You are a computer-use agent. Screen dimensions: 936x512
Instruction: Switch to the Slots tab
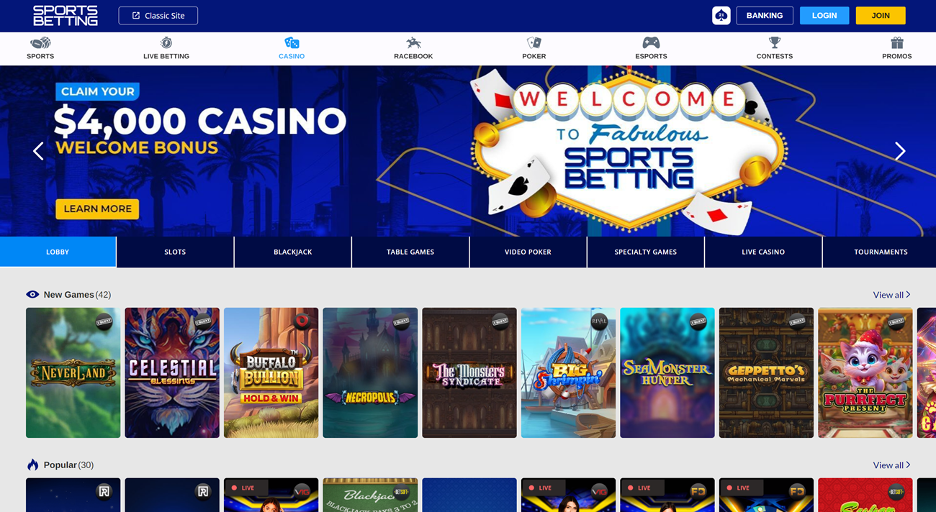tap(175, 252)
